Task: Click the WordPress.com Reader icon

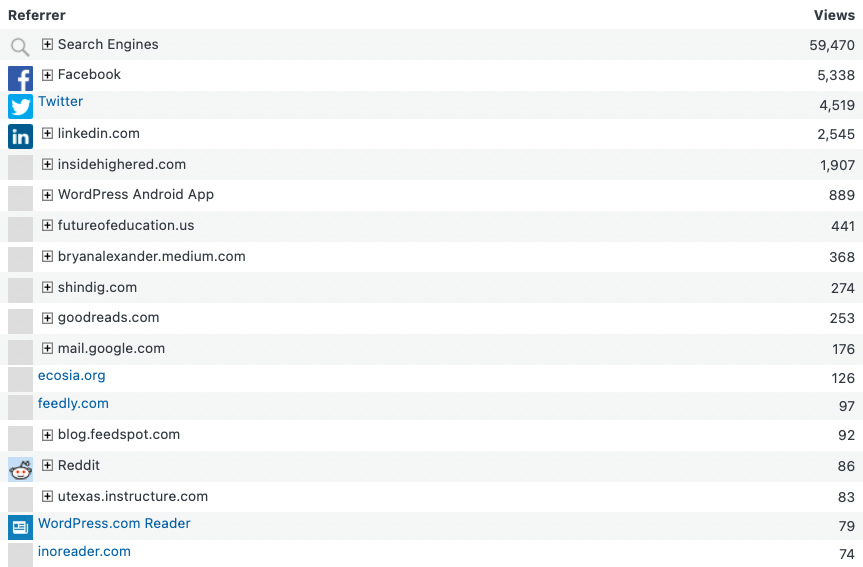Action: tap(20, 527)
